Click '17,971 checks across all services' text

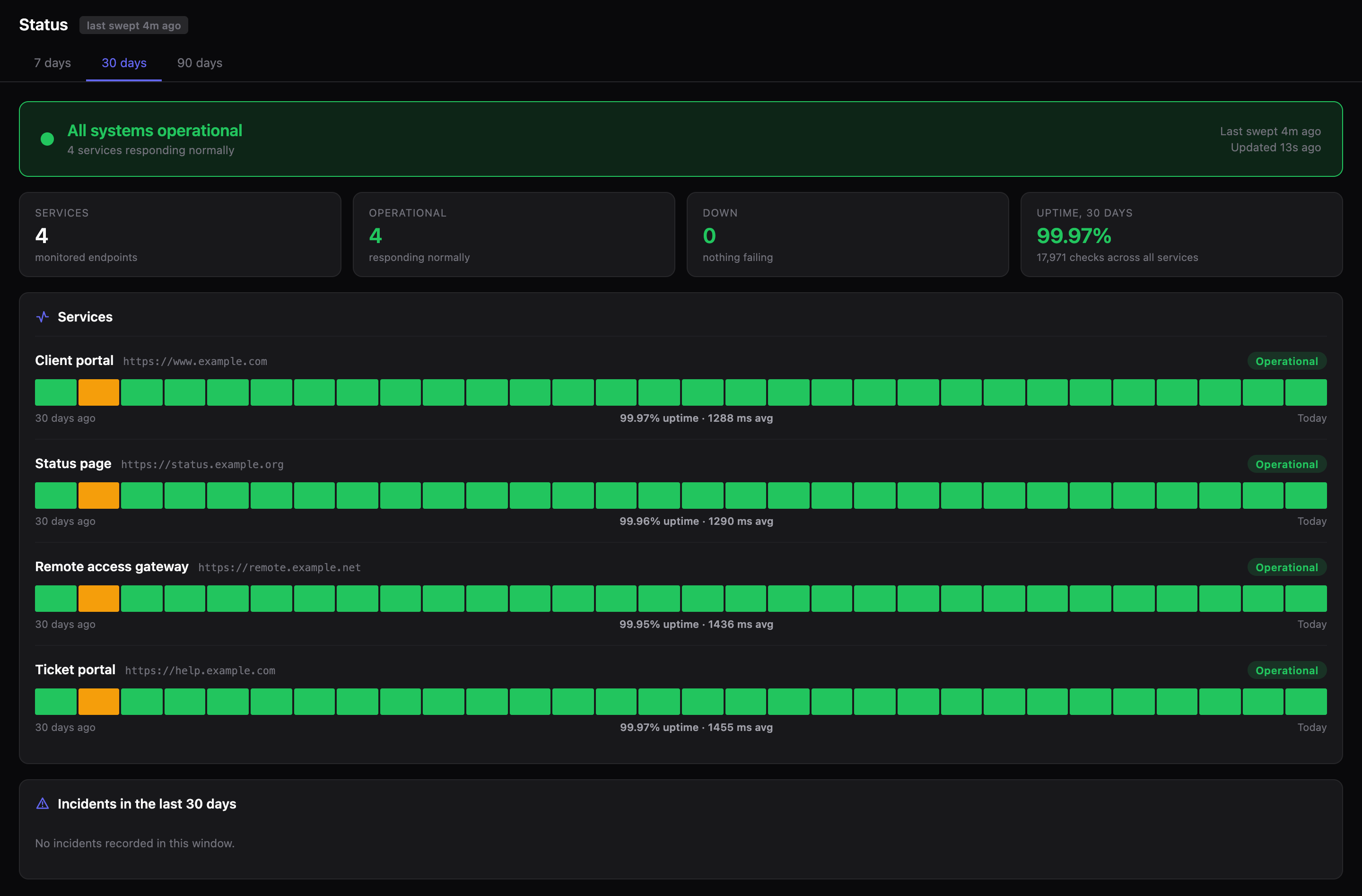pos(1117,258)
